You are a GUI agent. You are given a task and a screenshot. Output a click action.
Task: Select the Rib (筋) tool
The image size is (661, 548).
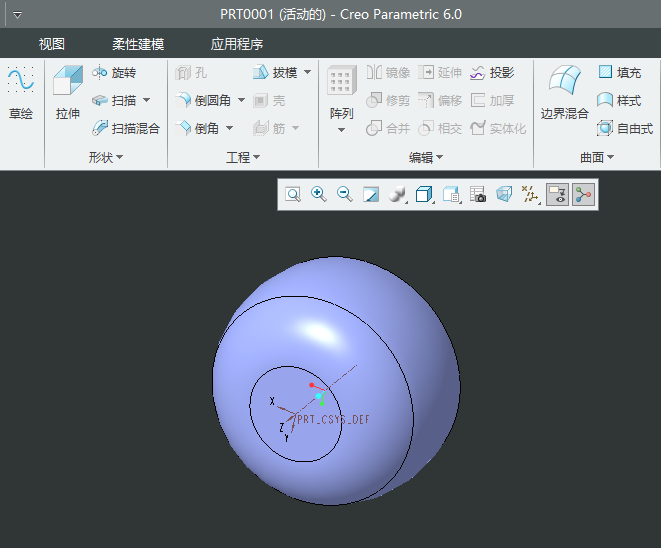click(269, 128)
